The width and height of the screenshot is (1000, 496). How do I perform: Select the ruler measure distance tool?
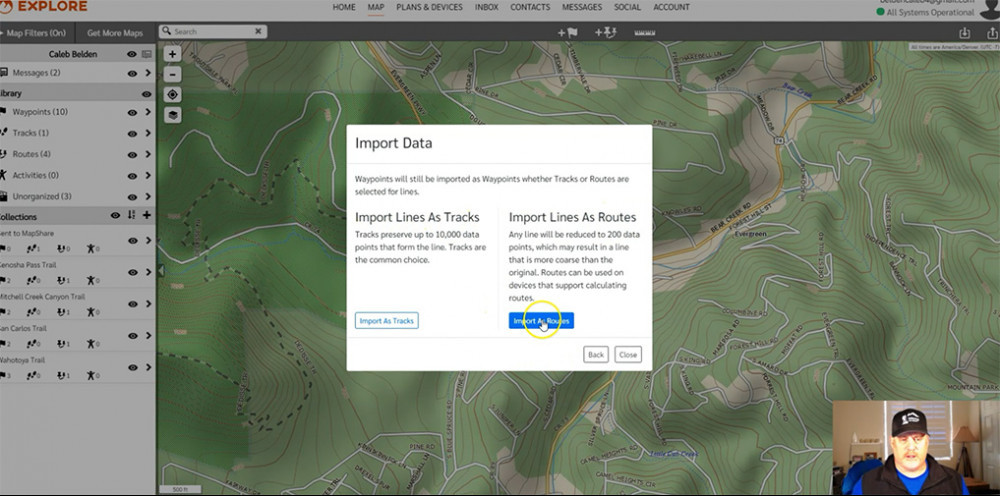pyautogui.click(x=645, y=33)
